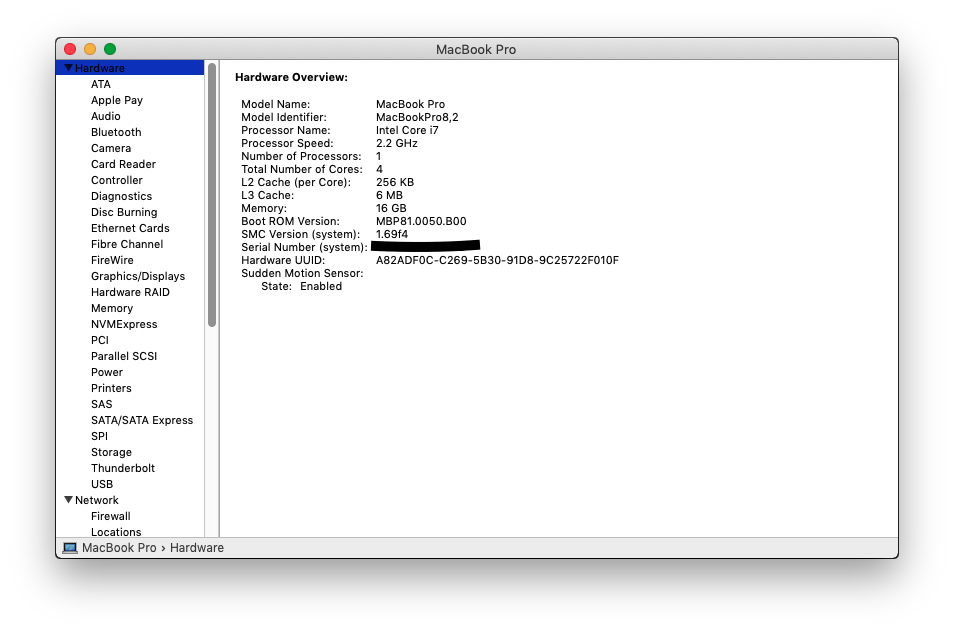Viewport: 954px width, 632px height.
Task: Click the L3 Cache value 6 MB
Action: (389, 195)
